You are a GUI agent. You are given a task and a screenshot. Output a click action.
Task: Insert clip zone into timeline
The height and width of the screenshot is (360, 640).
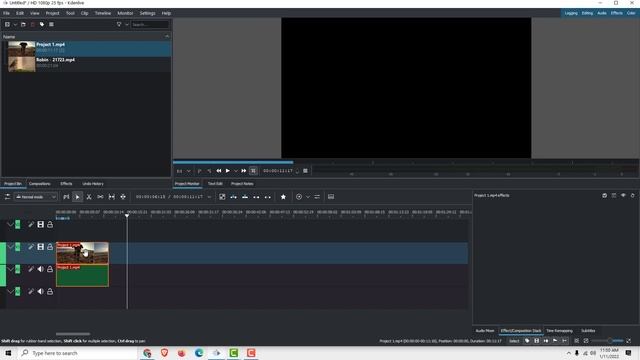click(x=233, y=197)
